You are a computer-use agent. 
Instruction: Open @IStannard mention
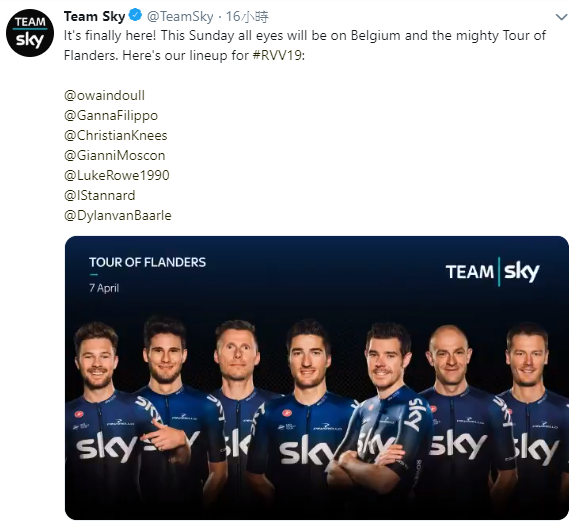click(99, 195)
